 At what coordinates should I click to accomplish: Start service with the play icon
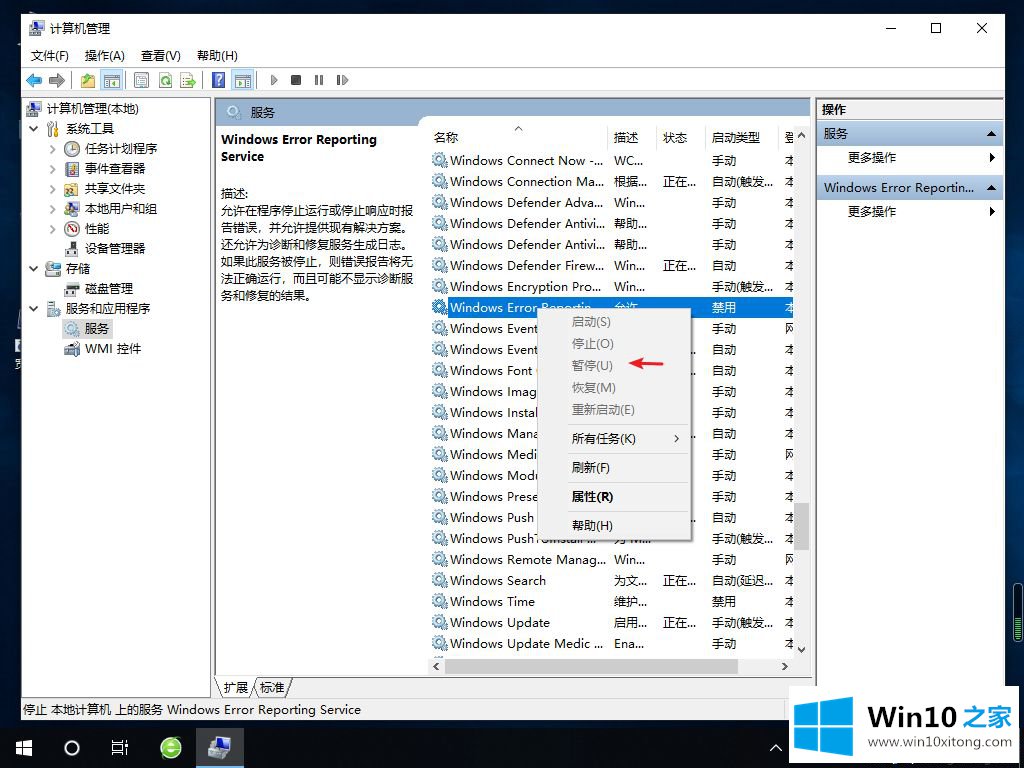click(x=274, y=80)
